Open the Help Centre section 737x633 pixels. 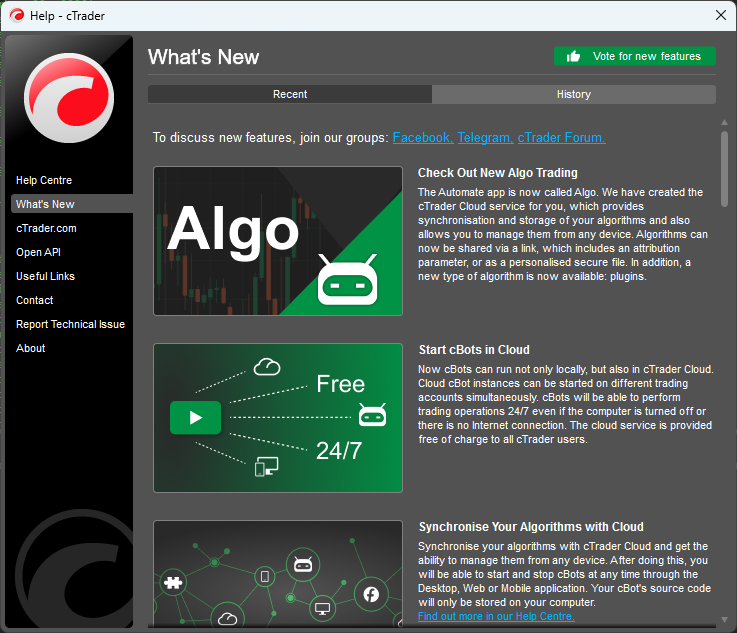[x=44, y=180]
